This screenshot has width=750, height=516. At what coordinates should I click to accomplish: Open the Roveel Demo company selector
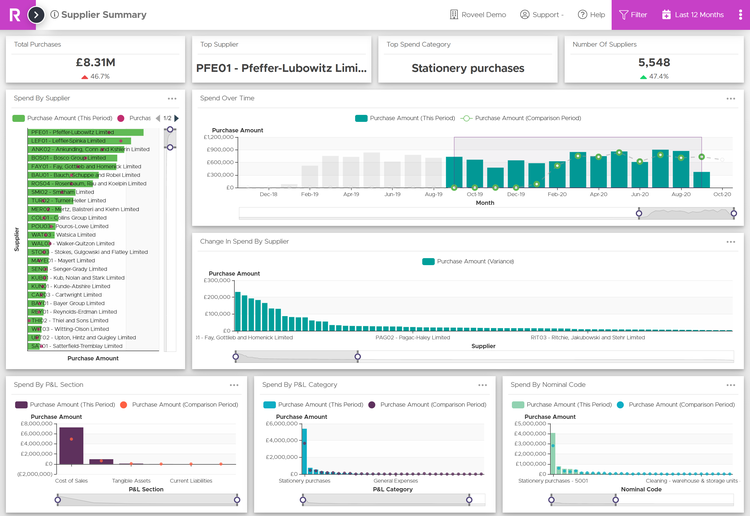tap(478, 15)
